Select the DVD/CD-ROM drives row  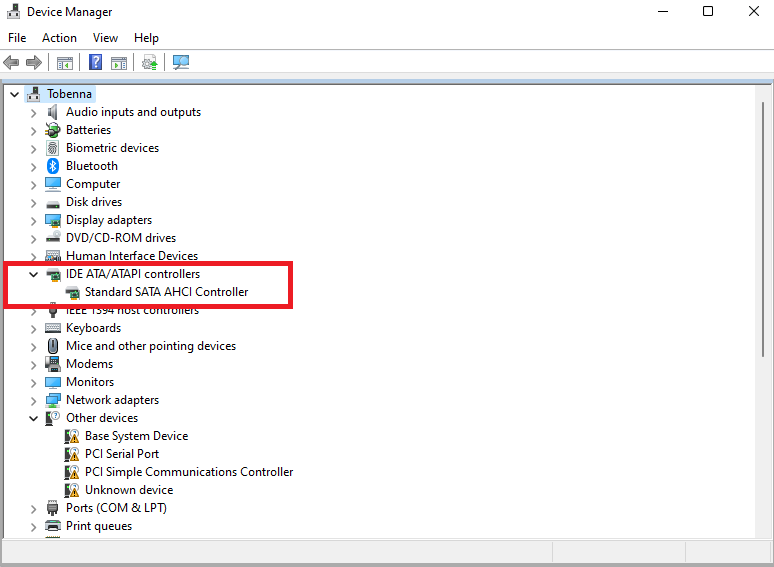pos(121,238)
